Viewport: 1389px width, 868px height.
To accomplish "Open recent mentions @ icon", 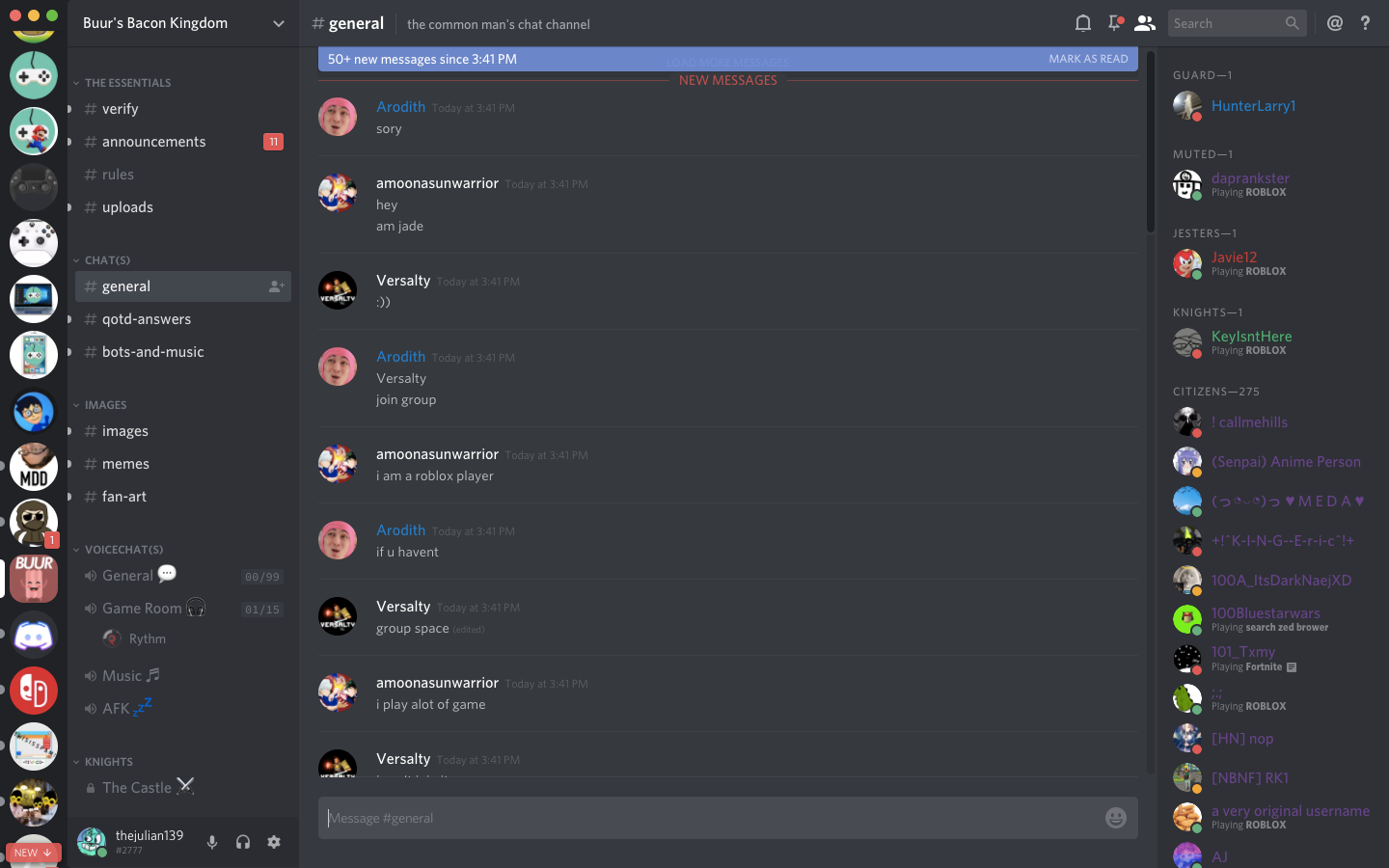I will [1335, 23].
